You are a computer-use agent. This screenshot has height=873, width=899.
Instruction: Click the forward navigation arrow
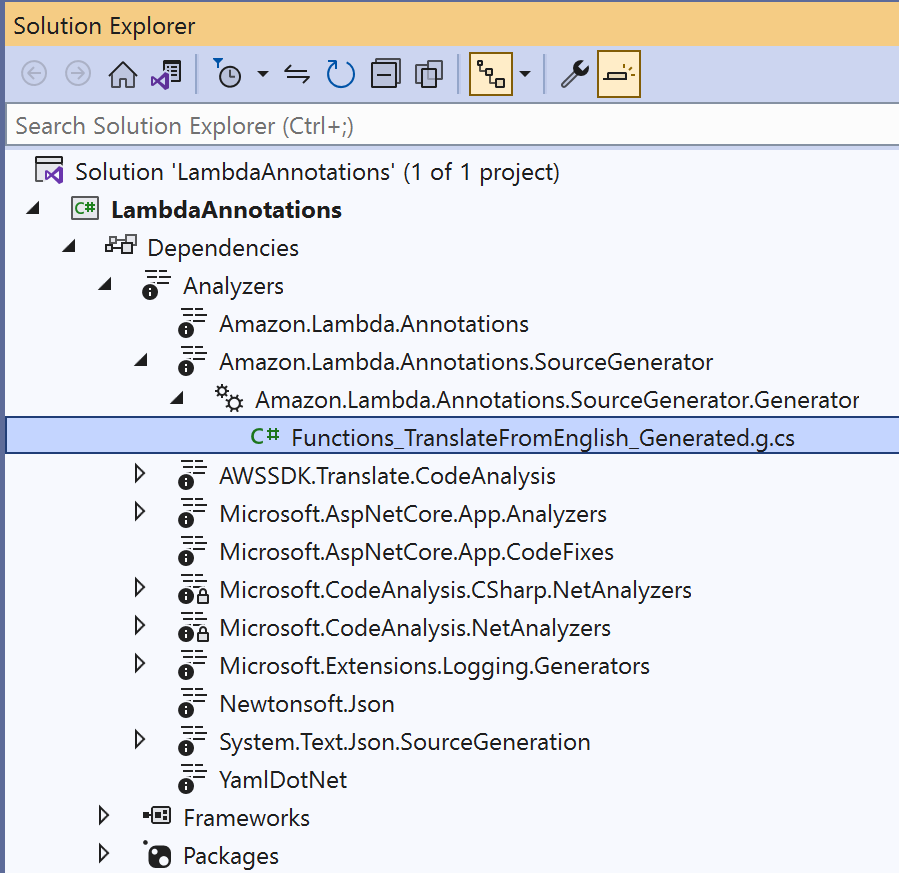(x=77, y=73)
